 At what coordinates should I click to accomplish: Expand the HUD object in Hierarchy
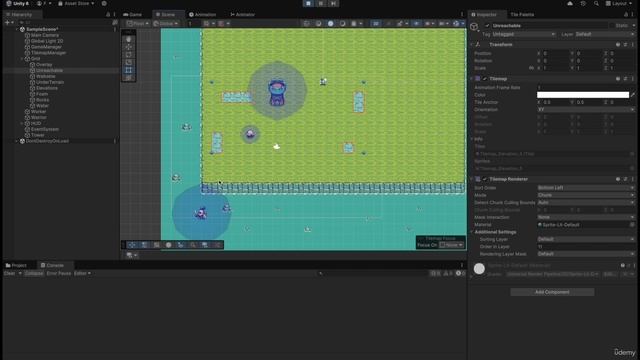coord(22,123)
